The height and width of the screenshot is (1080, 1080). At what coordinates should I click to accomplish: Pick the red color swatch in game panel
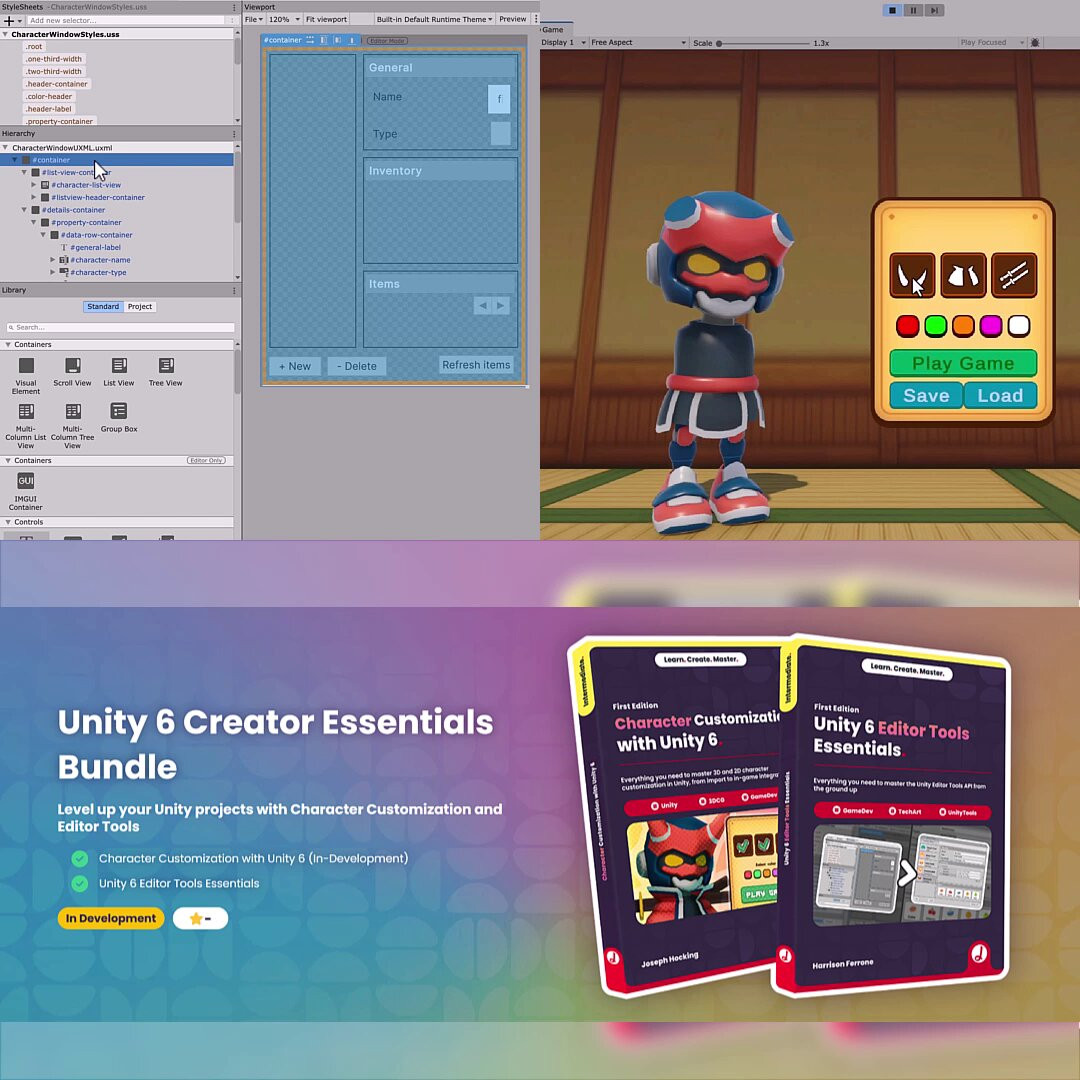[907, 326]
